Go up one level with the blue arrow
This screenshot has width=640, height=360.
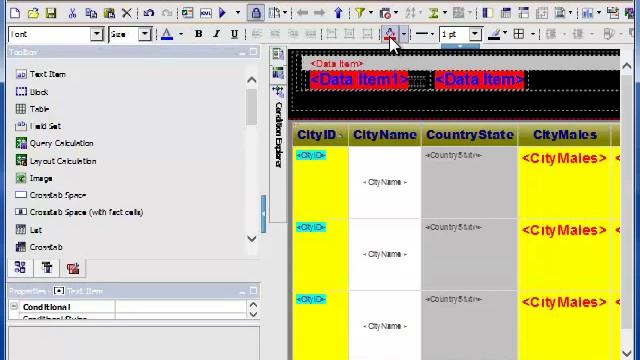coord(338,13)
